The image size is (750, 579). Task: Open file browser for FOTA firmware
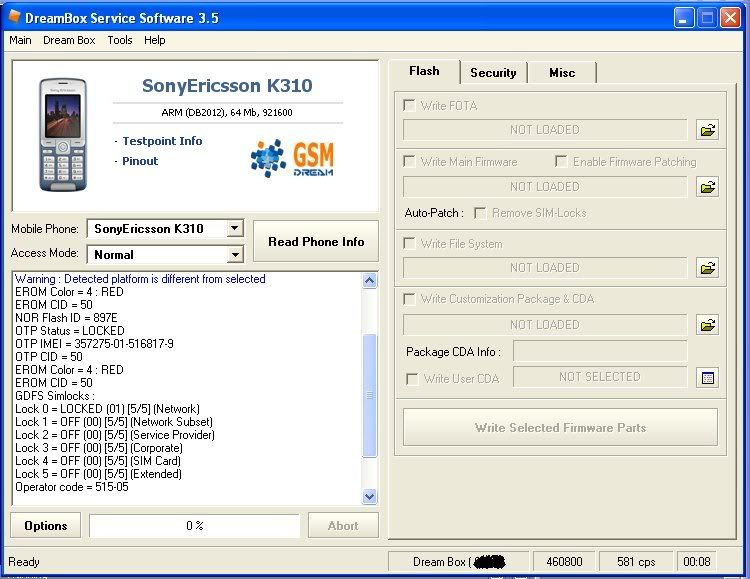point(707,130)
